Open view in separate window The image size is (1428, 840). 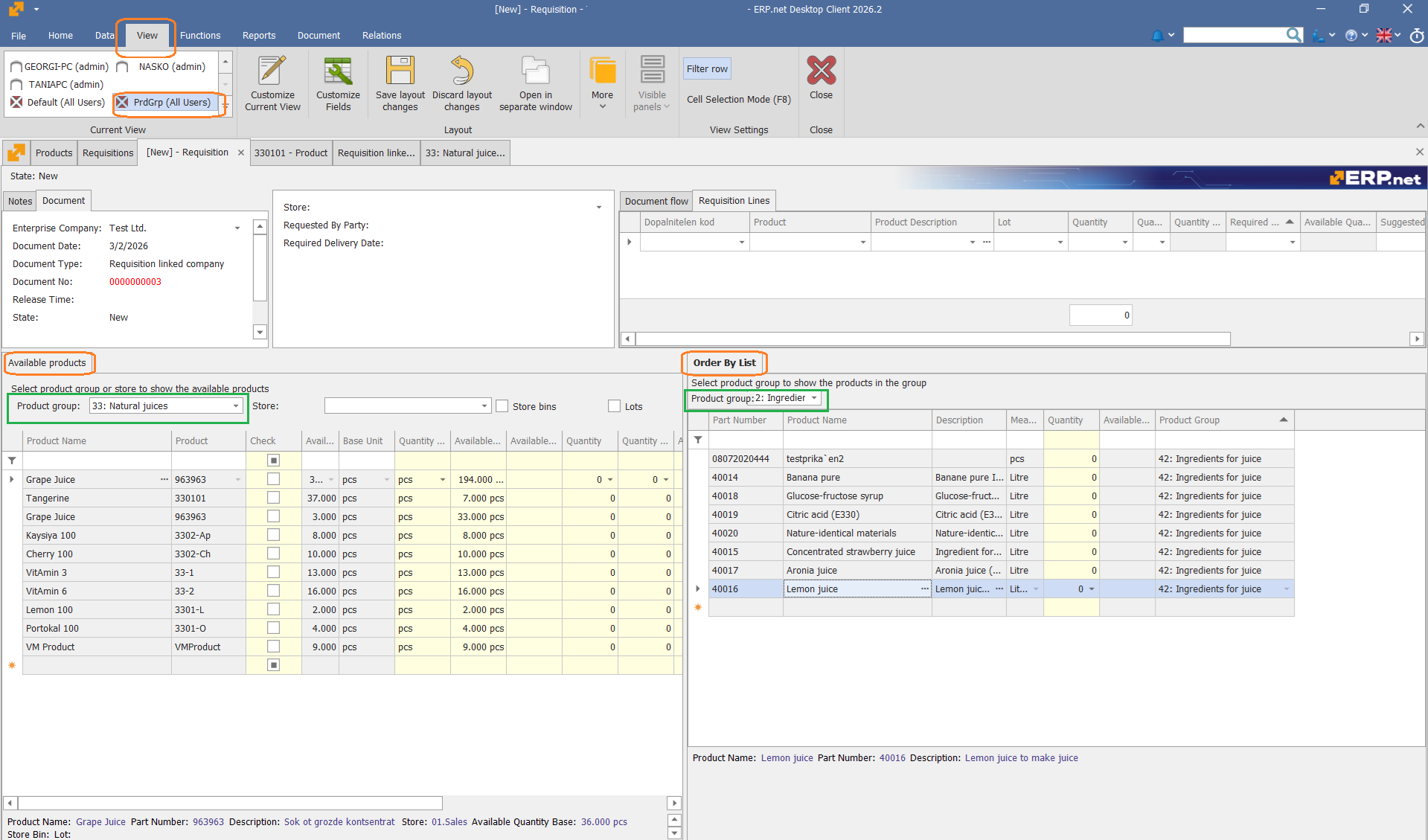pos(535,72)
